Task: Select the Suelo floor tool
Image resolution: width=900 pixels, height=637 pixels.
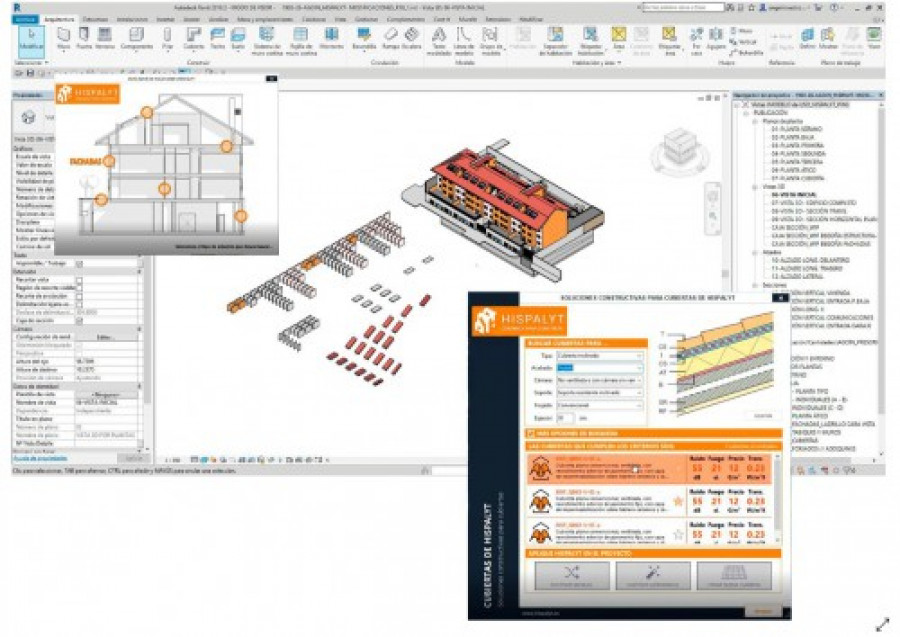Action: pyautogui.click(x=238, y=39)
